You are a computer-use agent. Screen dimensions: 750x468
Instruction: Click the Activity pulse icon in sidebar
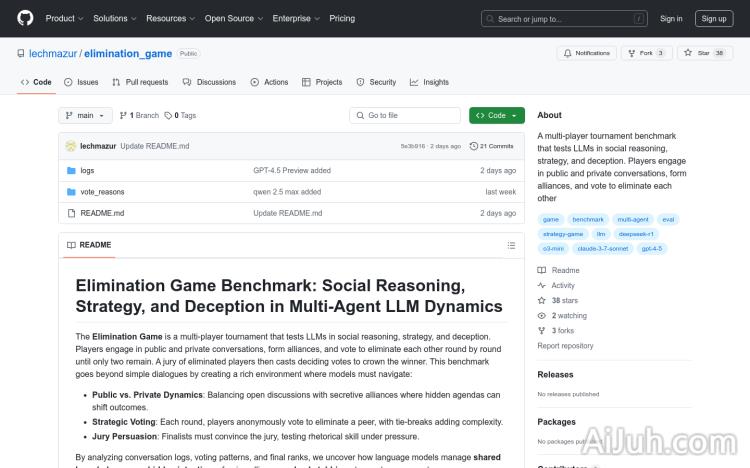(x=542, y=285)
